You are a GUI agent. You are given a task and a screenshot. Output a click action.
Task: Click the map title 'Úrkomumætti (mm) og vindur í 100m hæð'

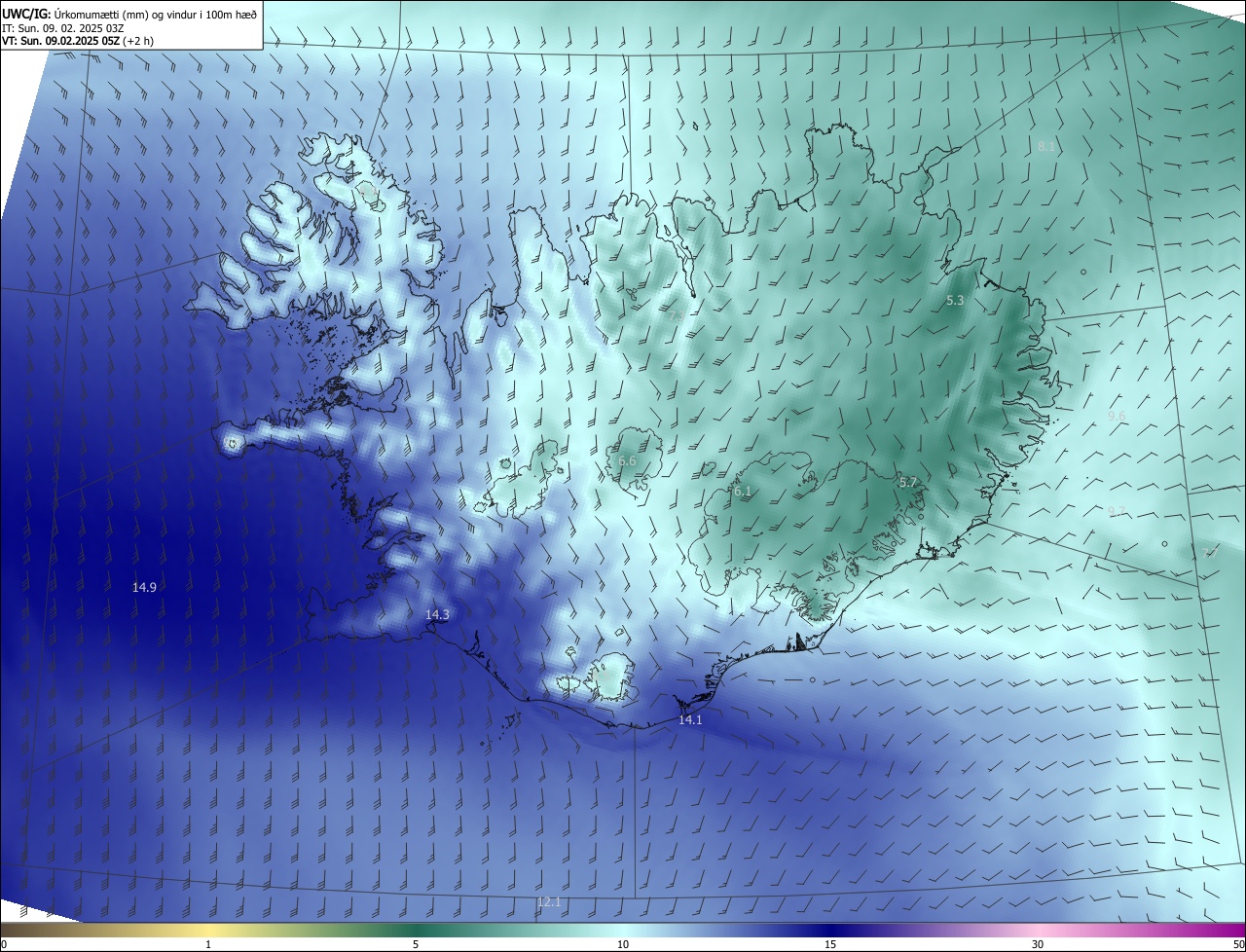[156, 13]
